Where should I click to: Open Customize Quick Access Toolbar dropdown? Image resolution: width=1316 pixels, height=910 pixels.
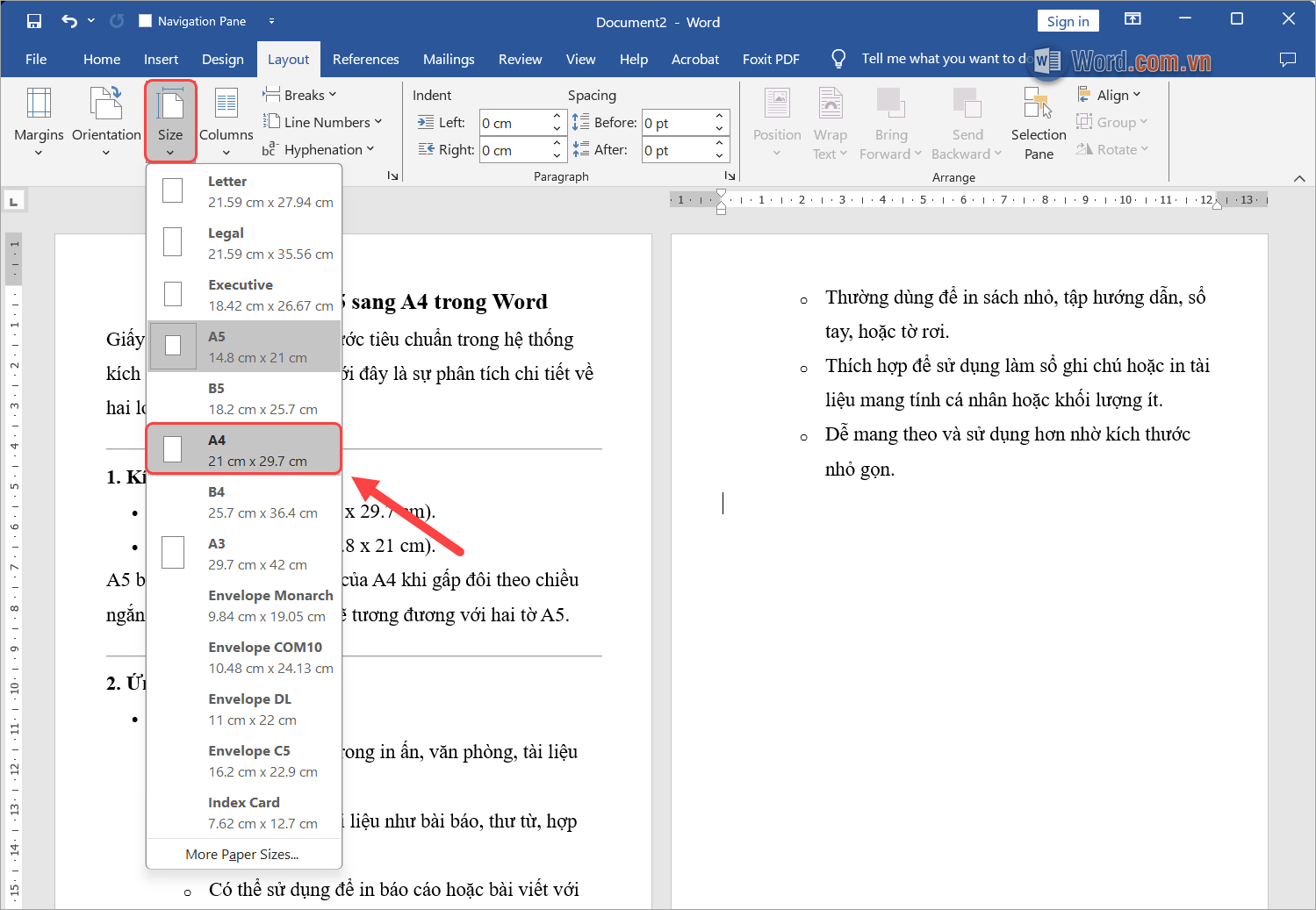(x=271, y=21)
